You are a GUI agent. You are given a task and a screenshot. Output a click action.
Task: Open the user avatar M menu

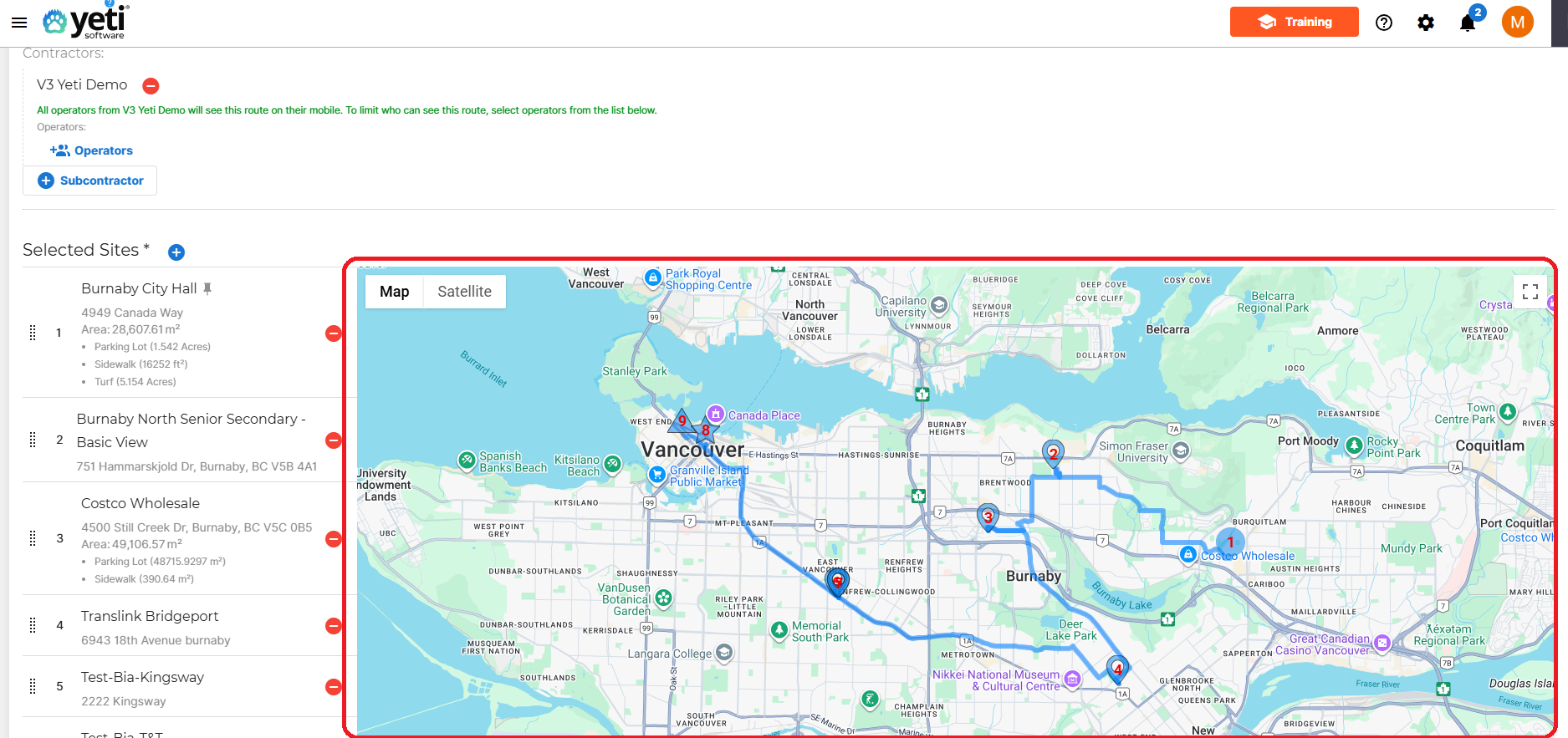click(x=1517, y=23)
